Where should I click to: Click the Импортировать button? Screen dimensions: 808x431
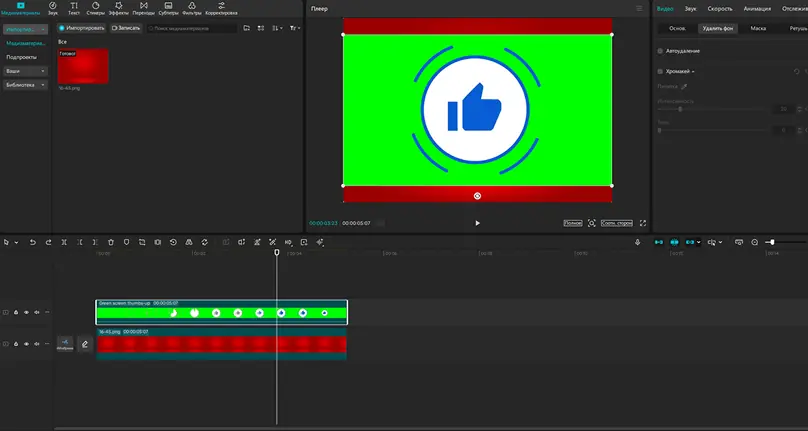coord(81,28)
